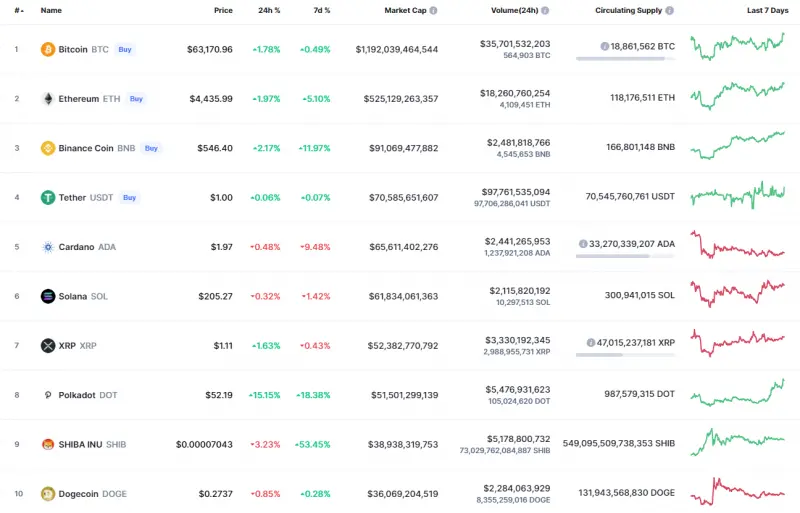The width and height of the screenshot is (800, 513).
Task: Sort by the Market Cap column header
Action: tap(405, 10)
